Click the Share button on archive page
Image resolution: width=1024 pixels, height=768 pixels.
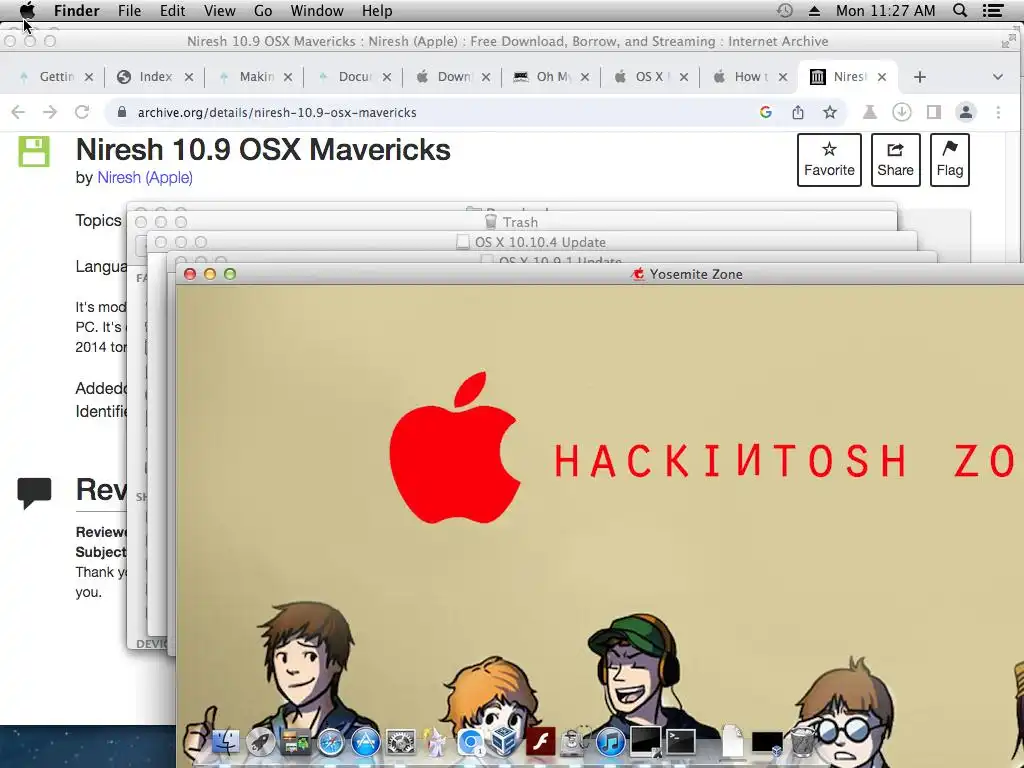tap(895, 160)
